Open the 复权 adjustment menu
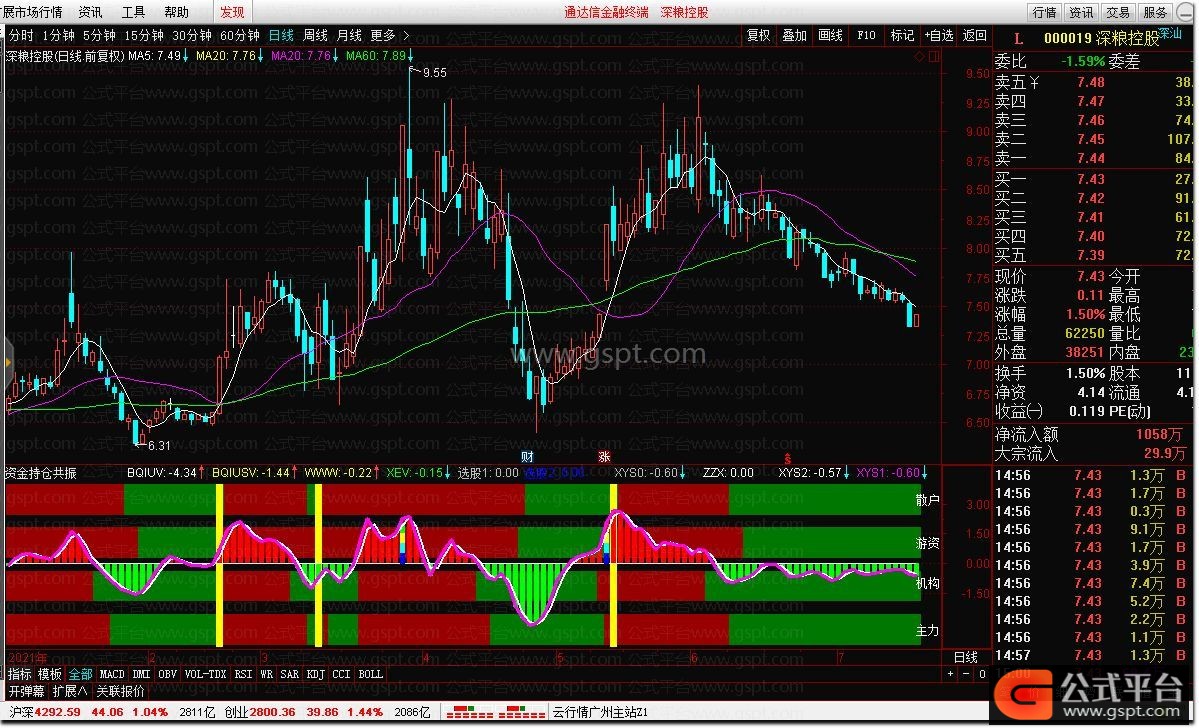 759,35
